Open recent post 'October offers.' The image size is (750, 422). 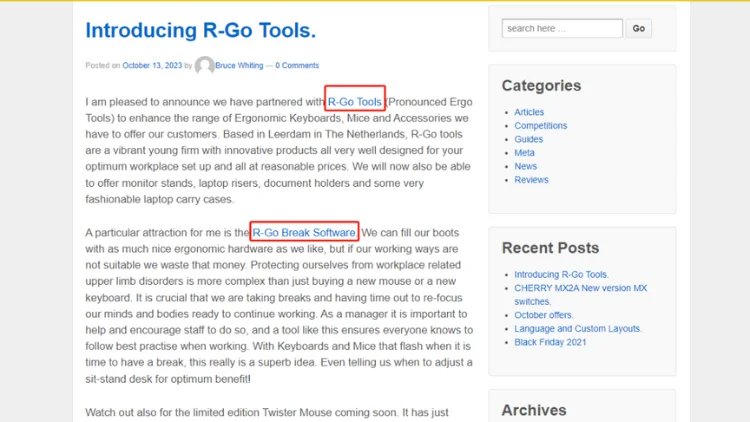point(544,315)
